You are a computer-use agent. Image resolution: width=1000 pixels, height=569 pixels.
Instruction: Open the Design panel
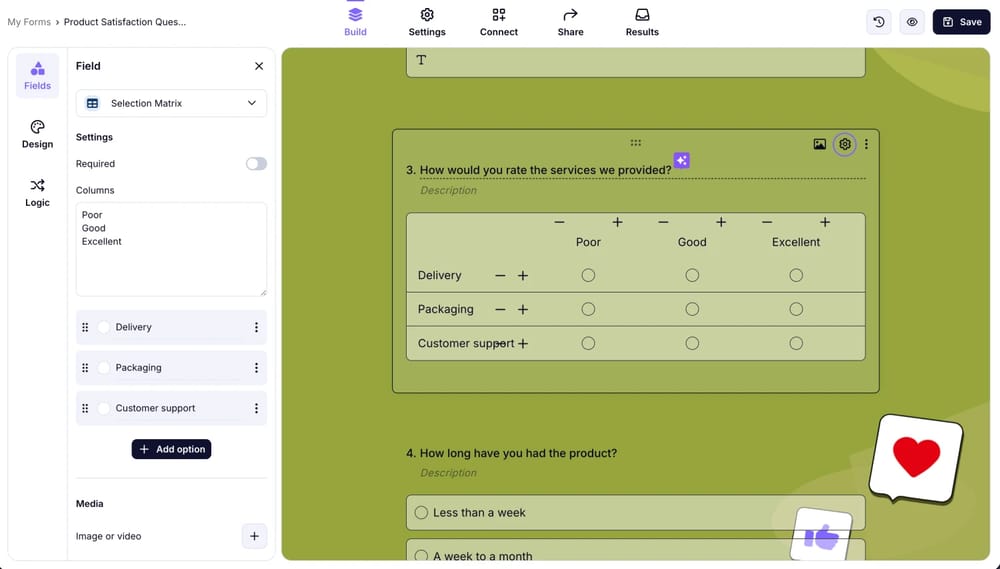[x=37, y=134]
